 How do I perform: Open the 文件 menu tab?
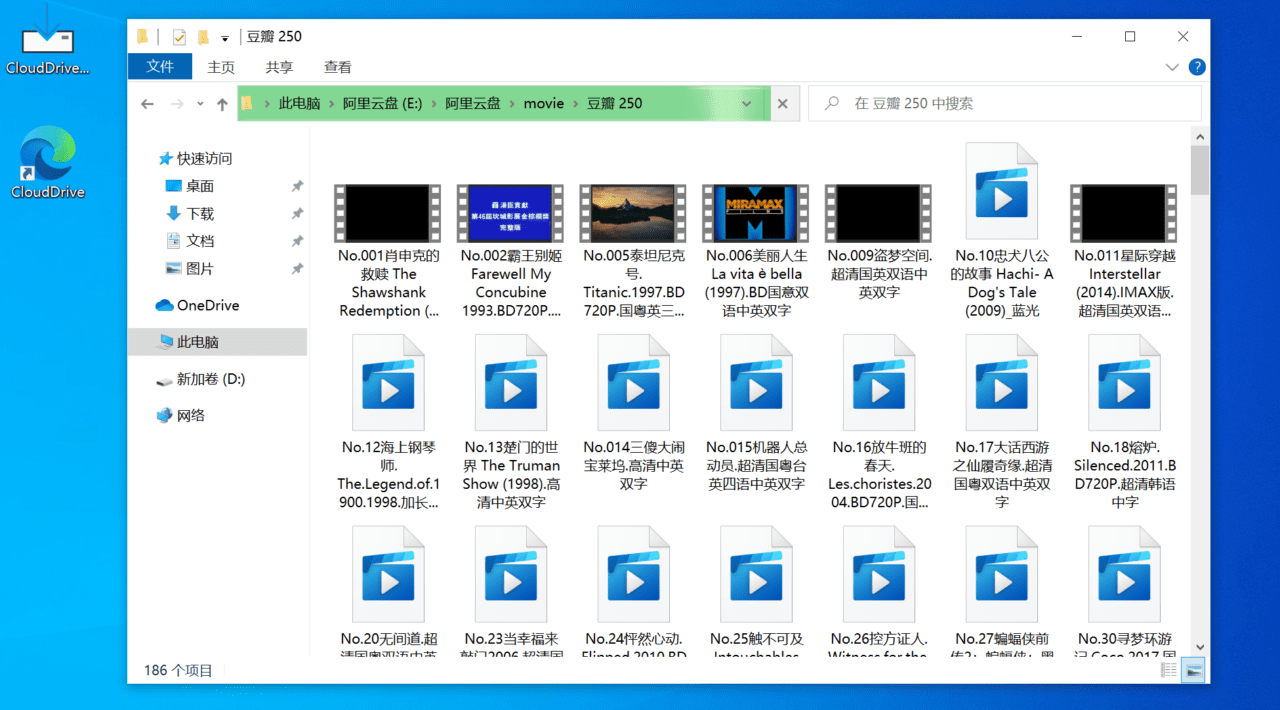160,67
